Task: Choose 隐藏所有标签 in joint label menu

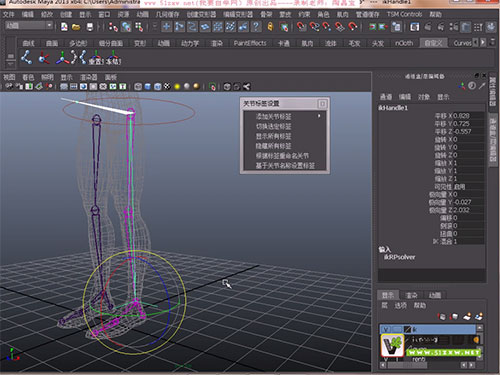Action: click(273, 146)
